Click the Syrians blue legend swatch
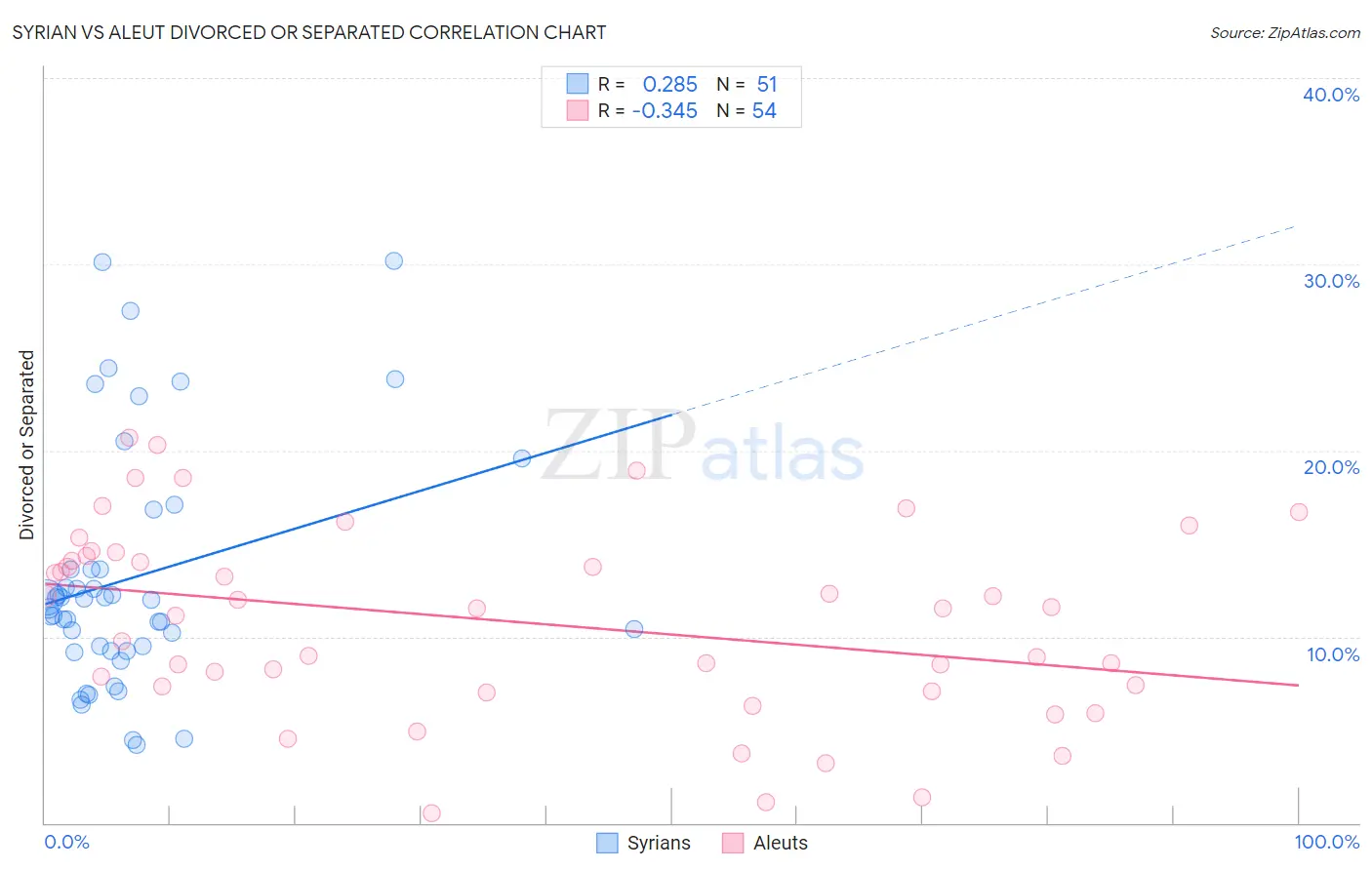The image size is (1372, 870). (x=607, y=843)
